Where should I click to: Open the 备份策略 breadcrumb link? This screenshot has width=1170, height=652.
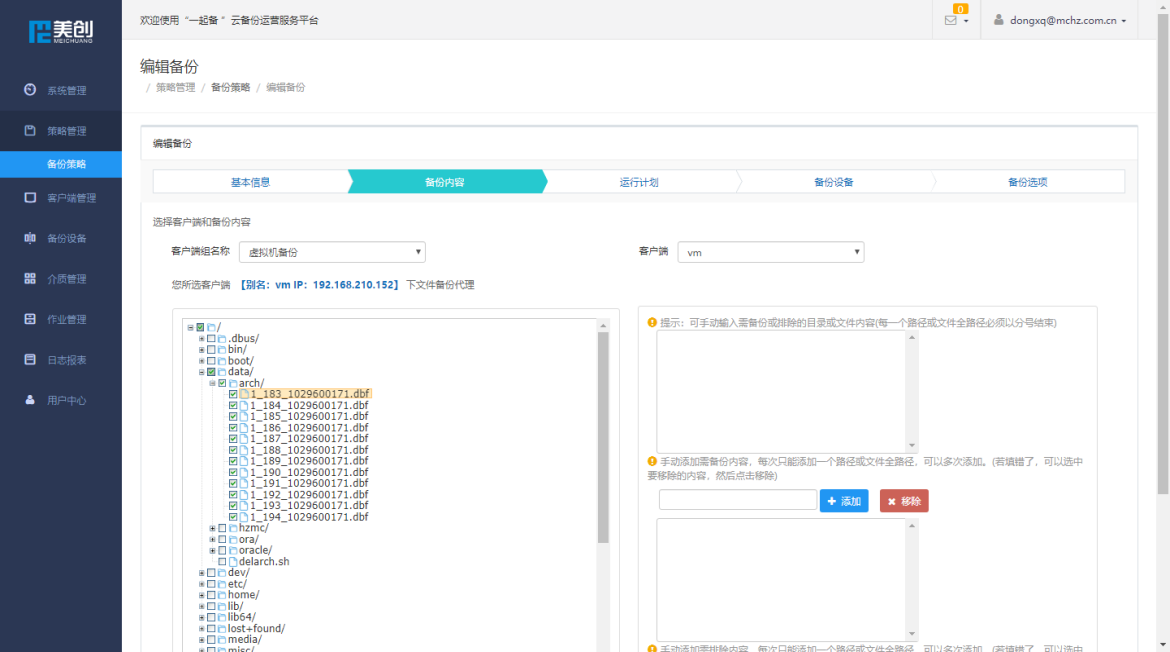(231, 87)
